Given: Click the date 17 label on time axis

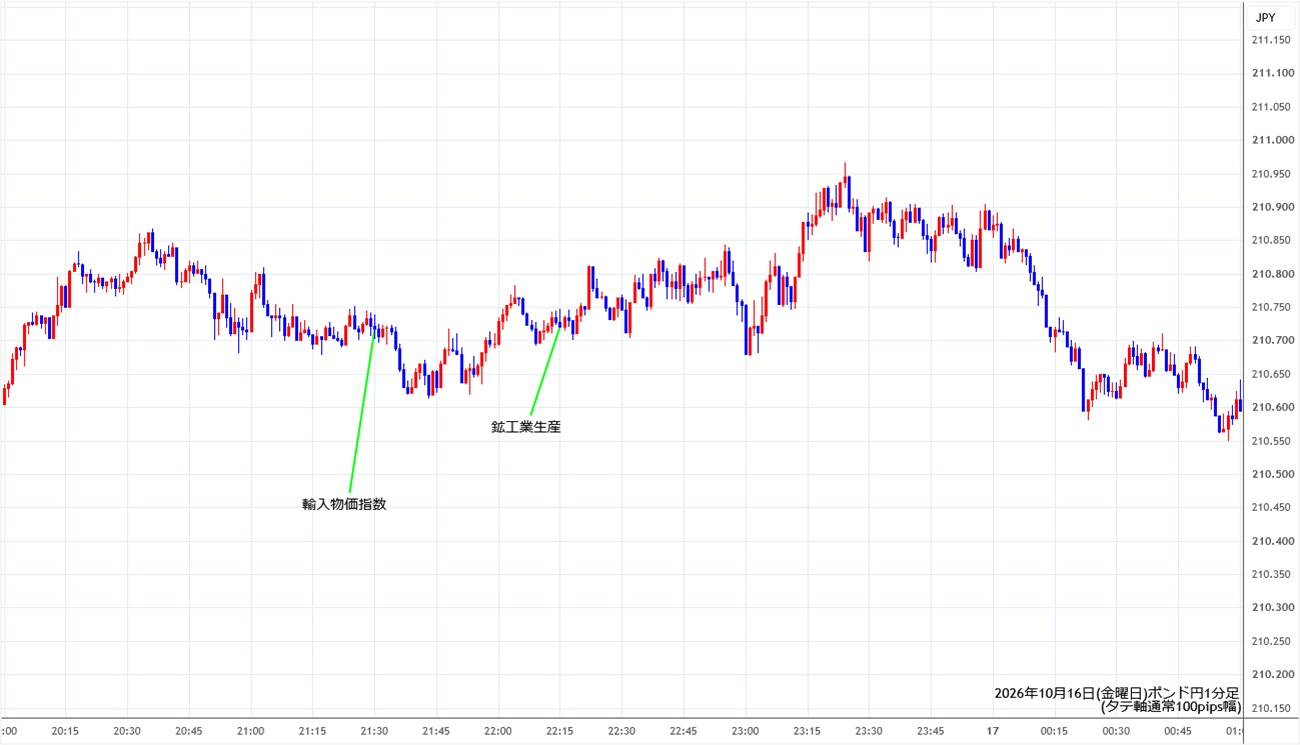Looking at the screenshot, I should [x=993, y=731].
